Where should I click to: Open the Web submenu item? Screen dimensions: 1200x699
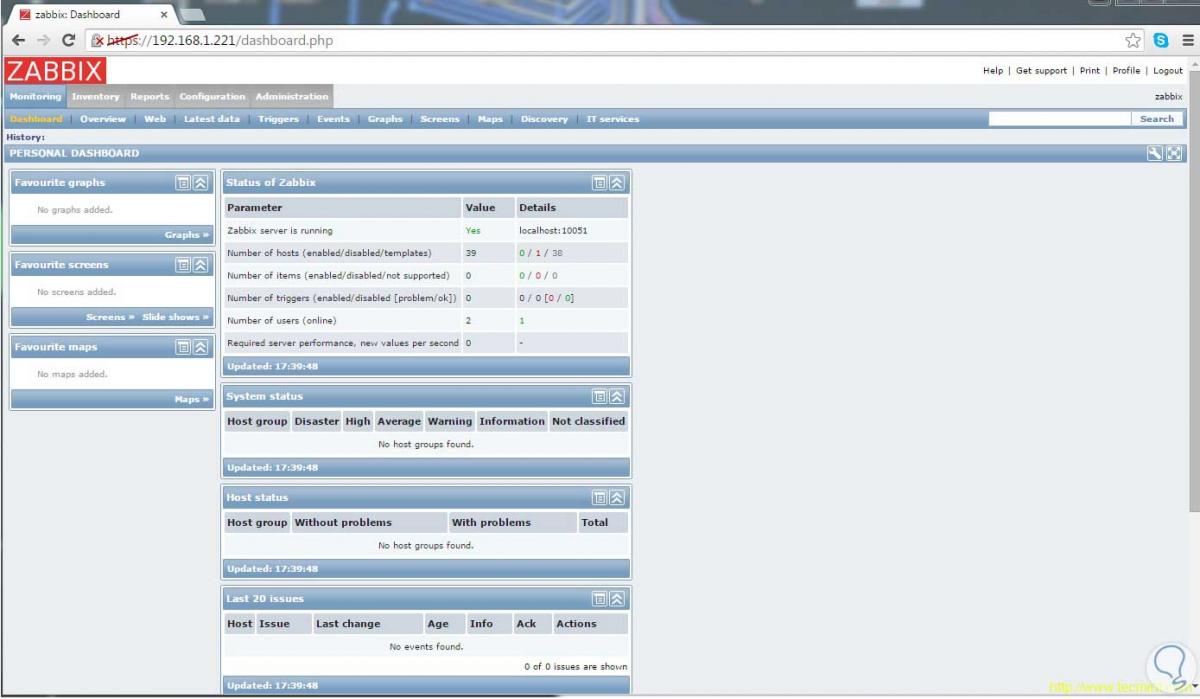pyautogui.click(x=155, y=119)
